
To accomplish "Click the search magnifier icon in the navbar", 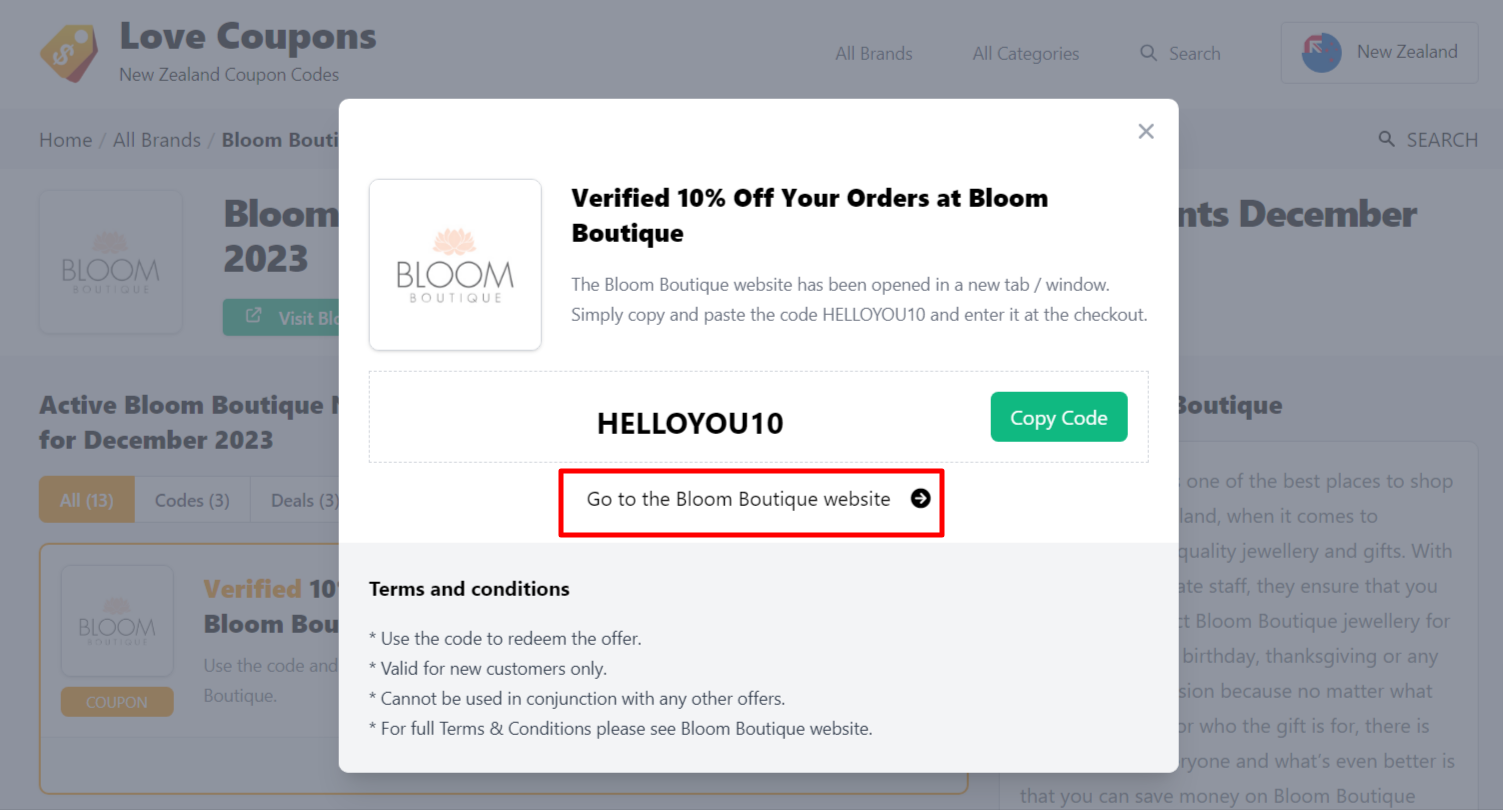I will tap(1147, 53).
